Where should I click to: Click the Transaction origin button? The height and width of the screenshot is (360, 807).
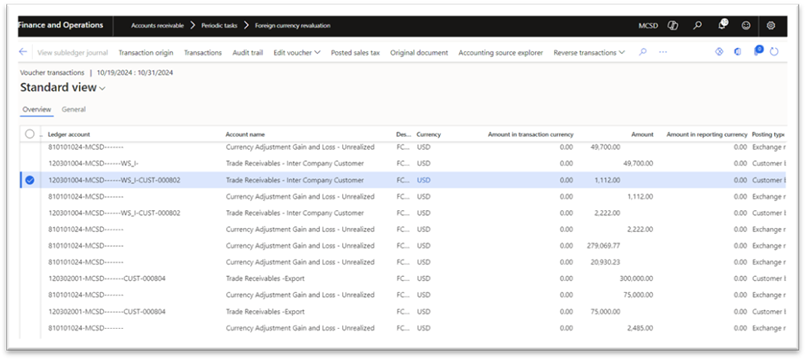pyautogui.click(x=146, y=53)
